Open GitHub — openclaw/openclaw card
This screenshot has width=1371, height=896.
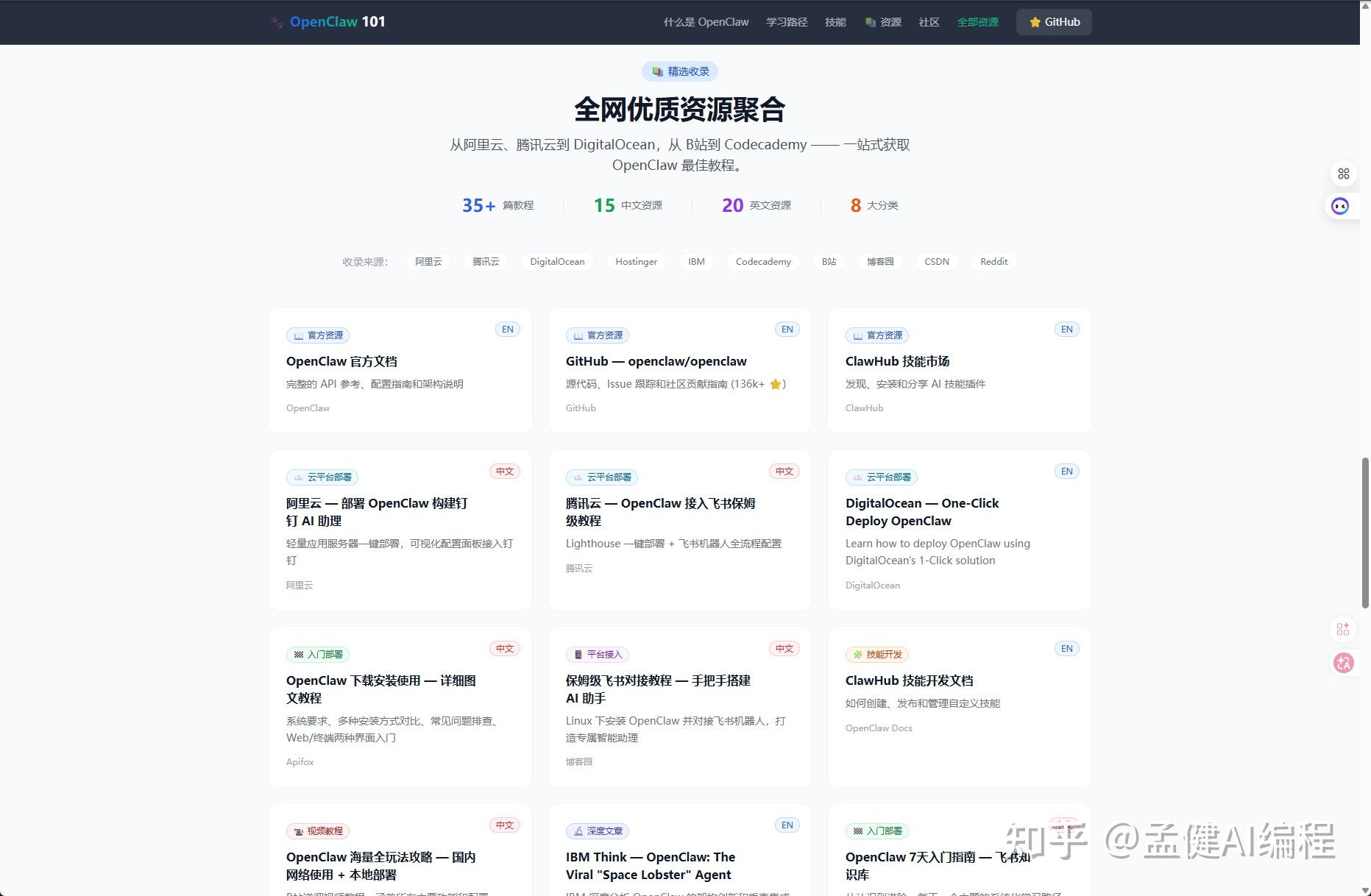[680, 371]
